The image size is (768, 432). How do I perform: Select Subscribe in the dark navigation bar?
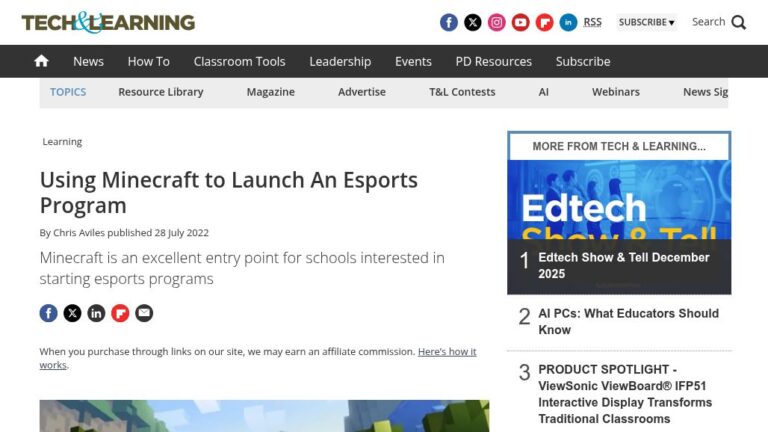coord(583,61)
